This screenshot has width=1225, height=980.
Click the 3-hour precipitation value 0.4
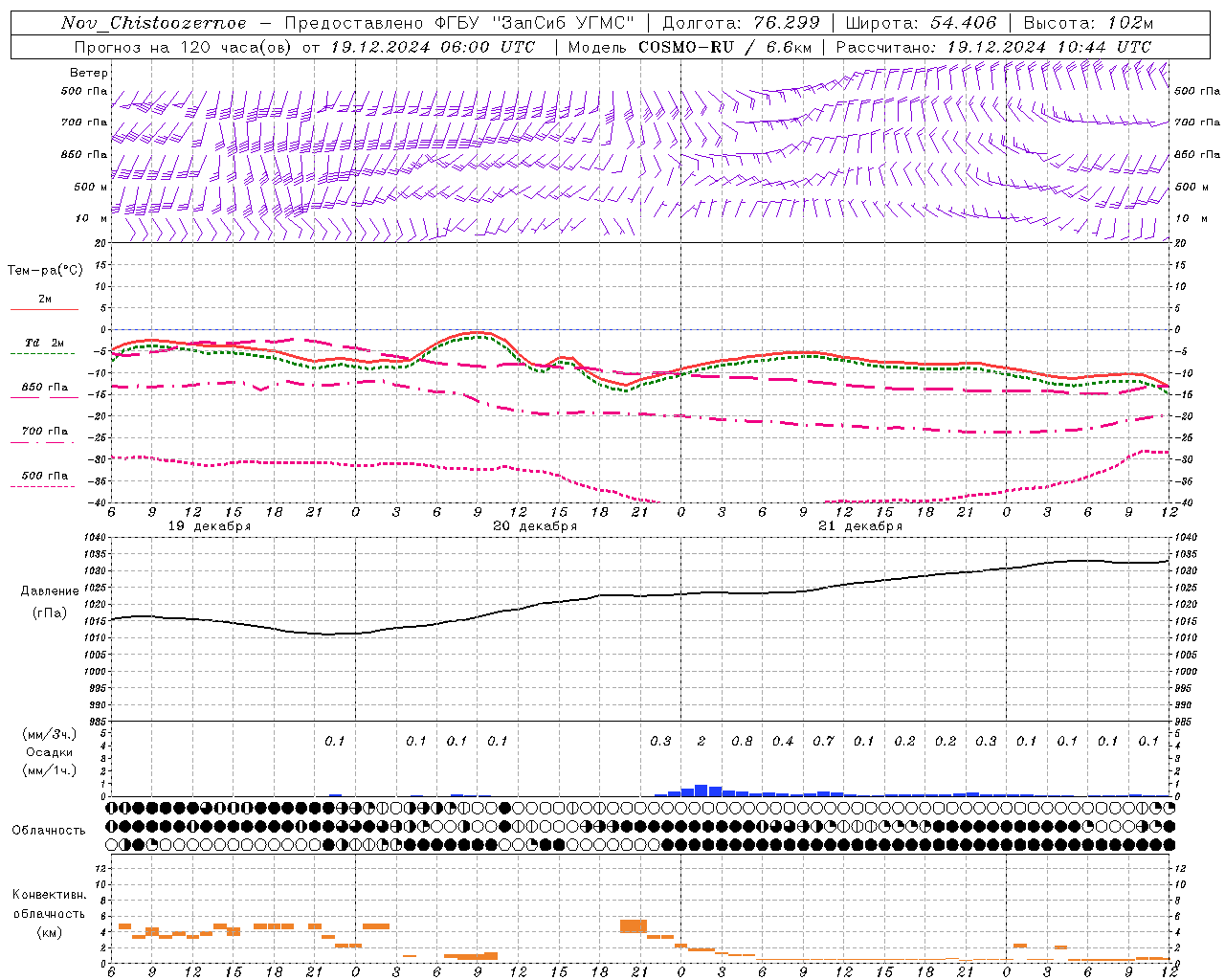pos(783,742)
